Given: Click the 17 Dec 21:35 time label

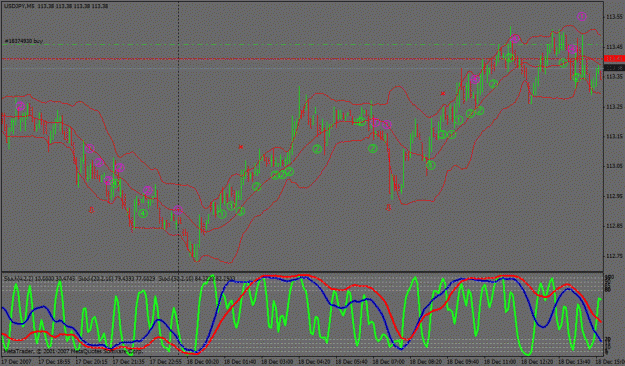Looking at the screenshot, I should [x=128, y=362].
